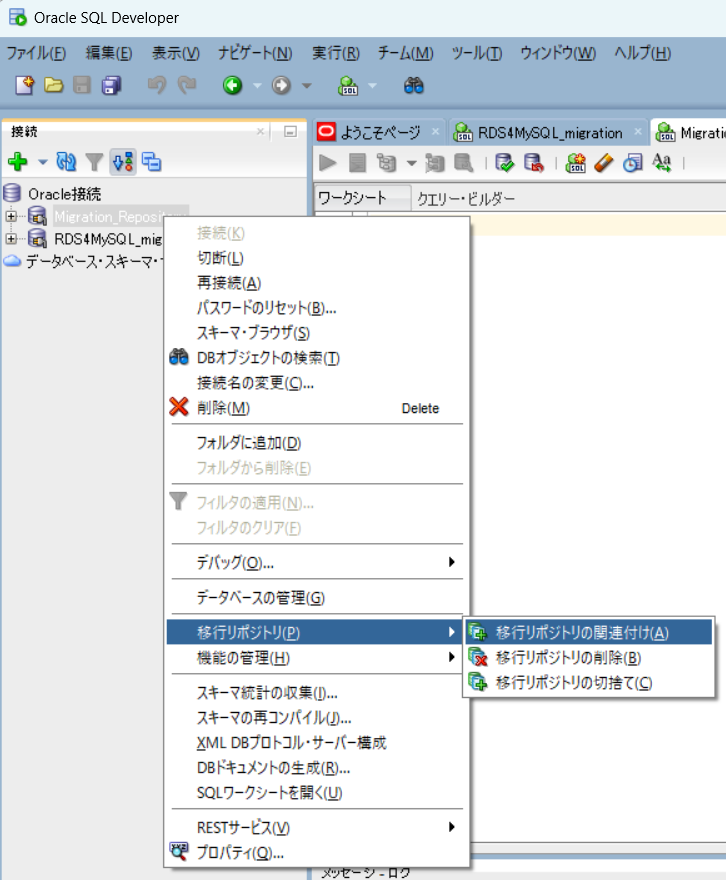The height and width of the screenshot is (880, 726).
Task: Click the green Back navigation button
Action: coord(232,85)
